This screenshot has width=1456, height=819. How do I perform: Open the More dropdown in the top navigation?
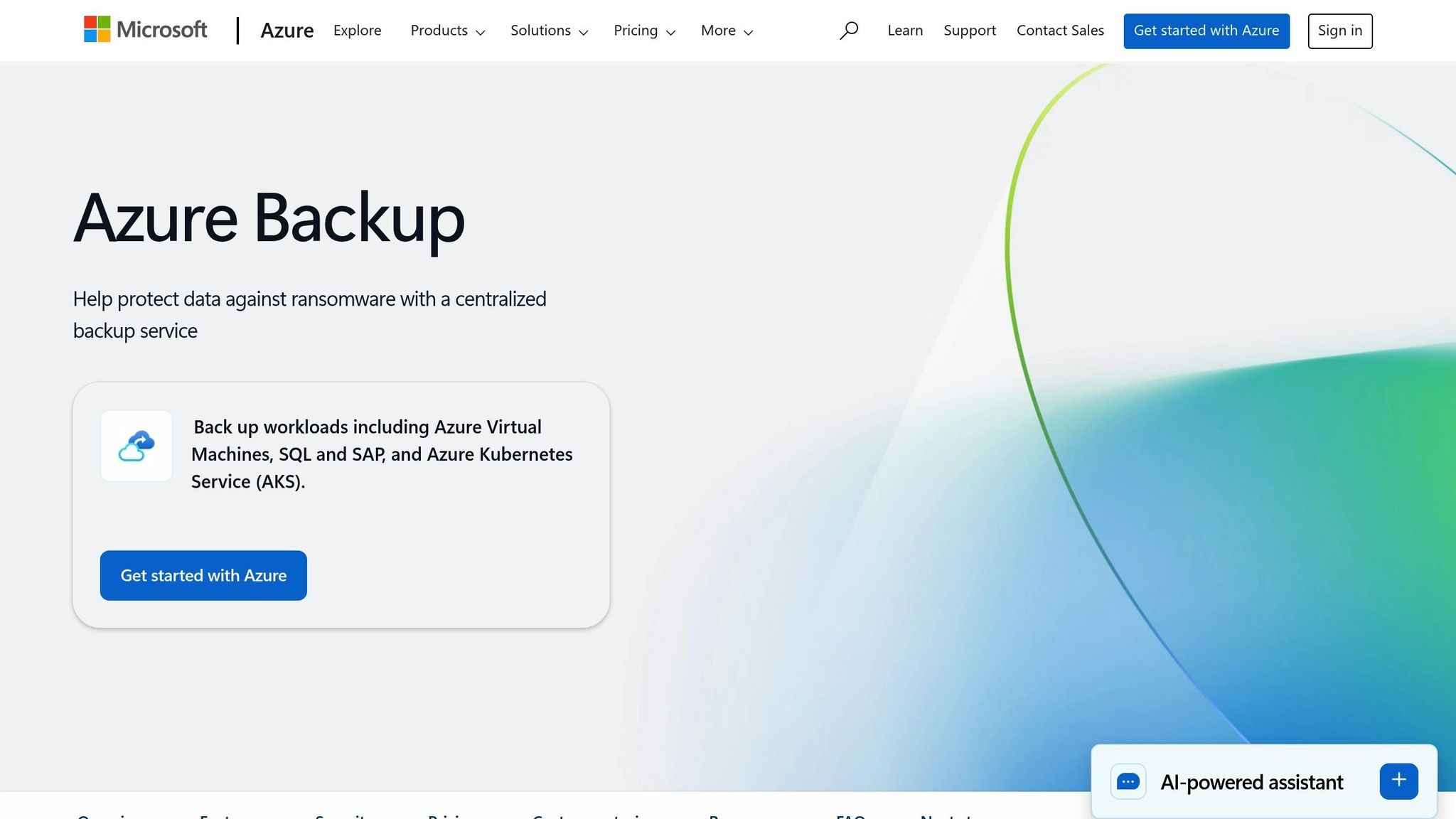(x=726, y=31)
